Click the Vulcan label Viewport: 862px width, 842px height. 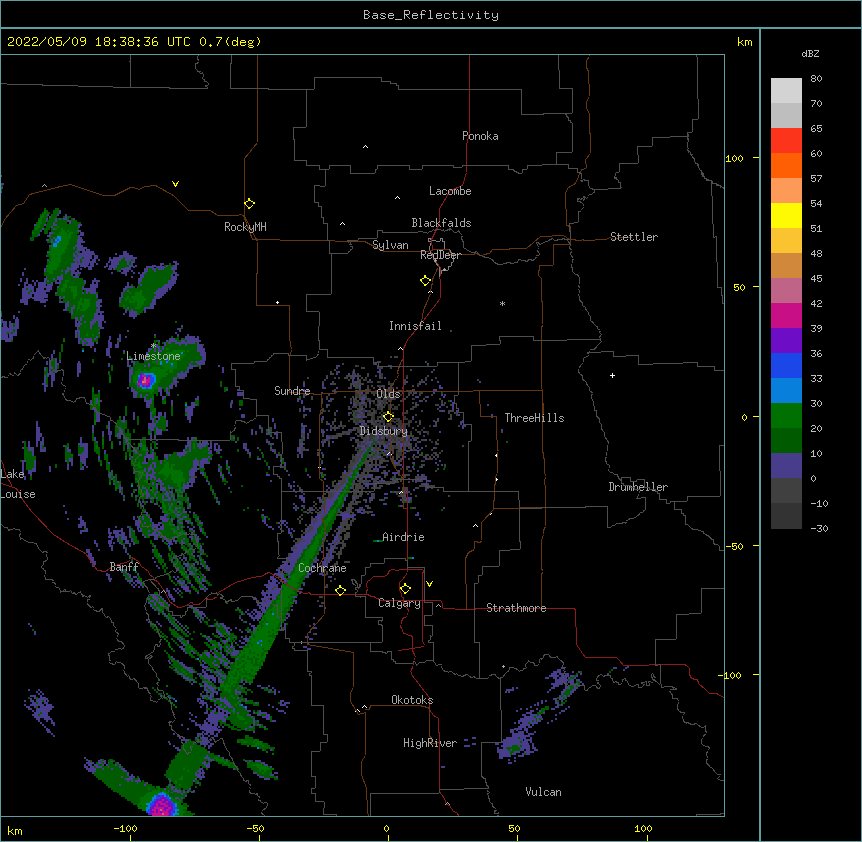tap(543, 792)
